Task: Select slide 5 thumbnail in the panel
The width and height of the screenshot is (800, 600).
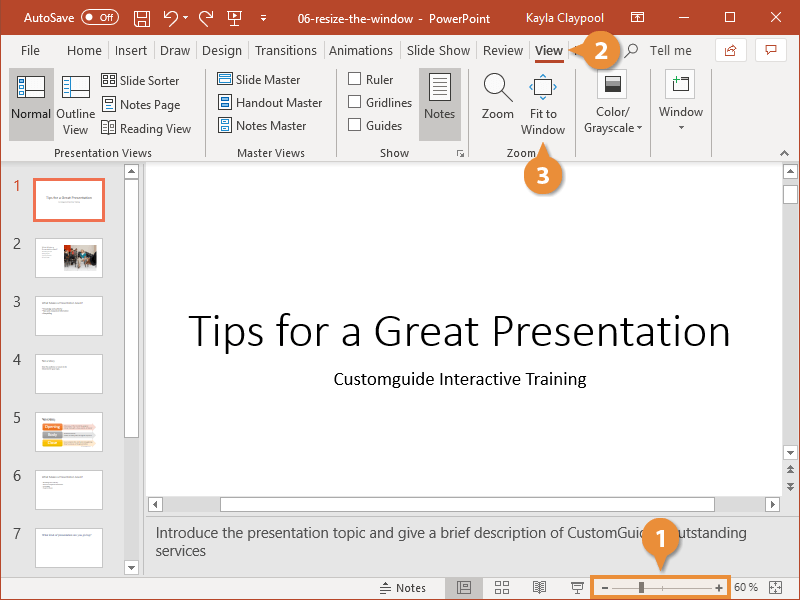Action: pos(68,432)
